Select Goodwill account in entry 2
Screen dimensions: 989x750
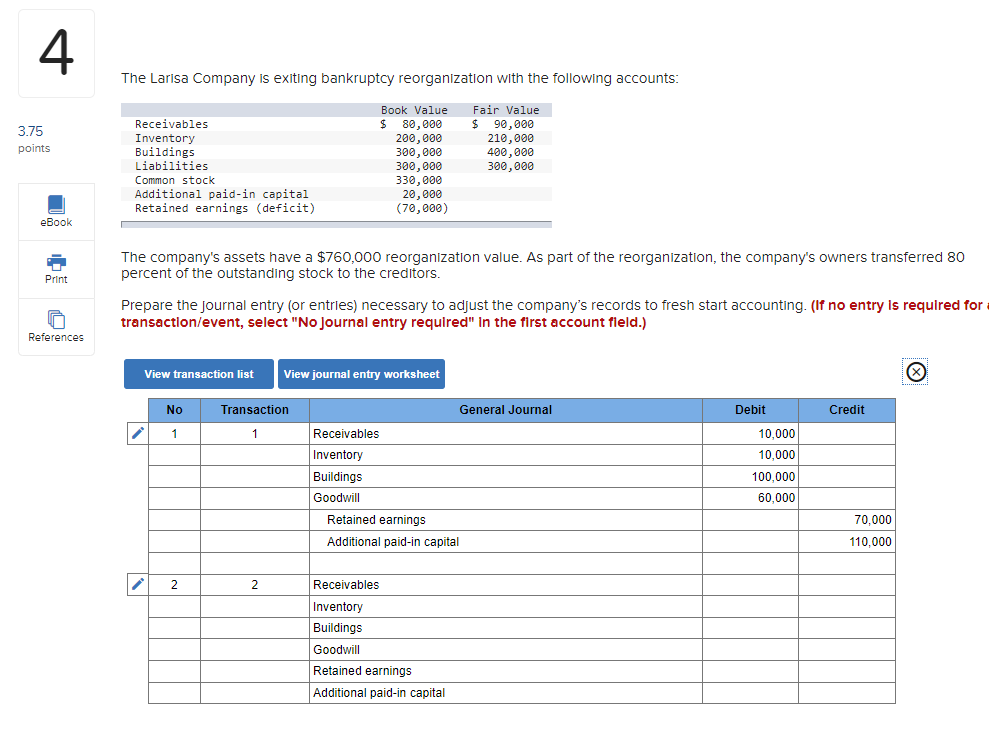[x=505, y=649]
